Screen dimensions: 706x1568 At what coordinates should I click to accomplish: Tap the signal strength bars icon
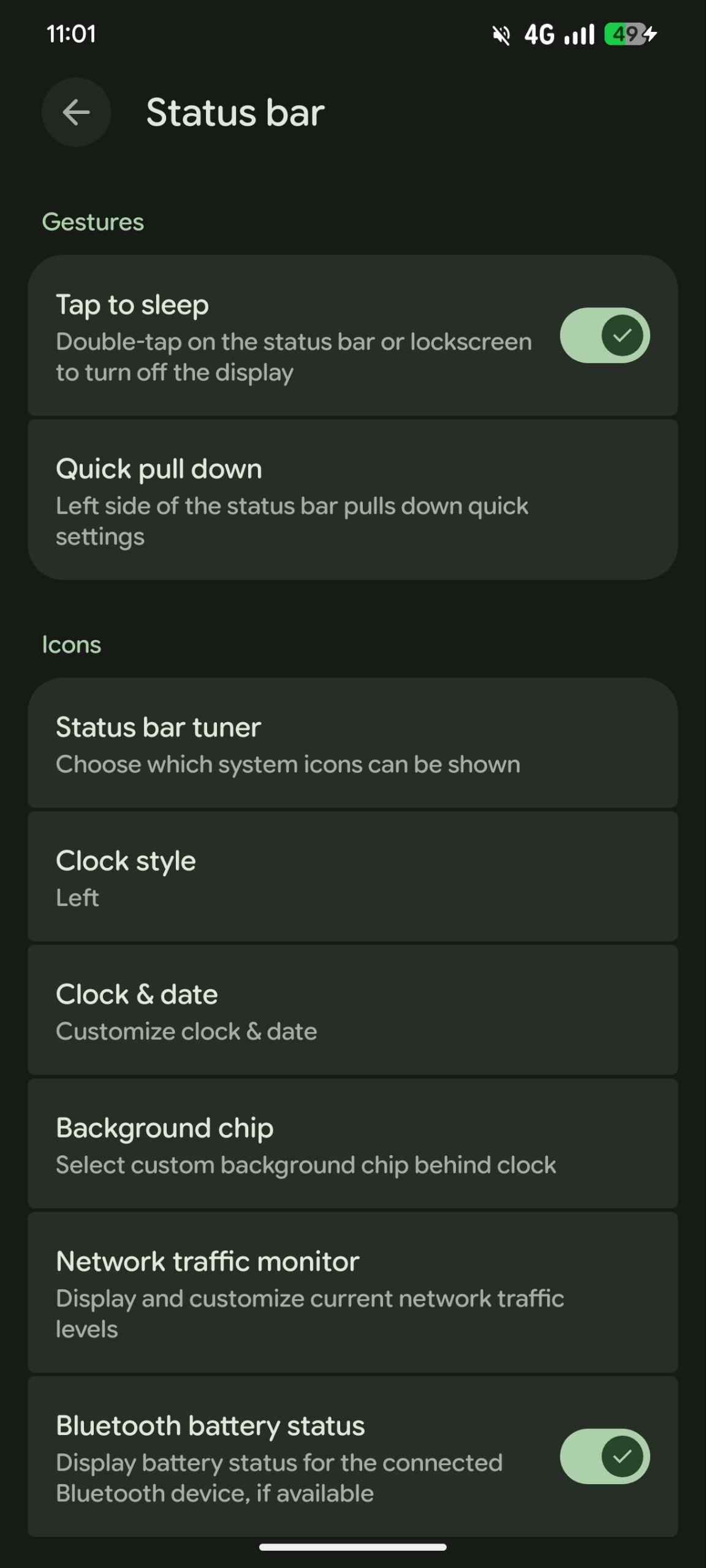click(579, 35)
